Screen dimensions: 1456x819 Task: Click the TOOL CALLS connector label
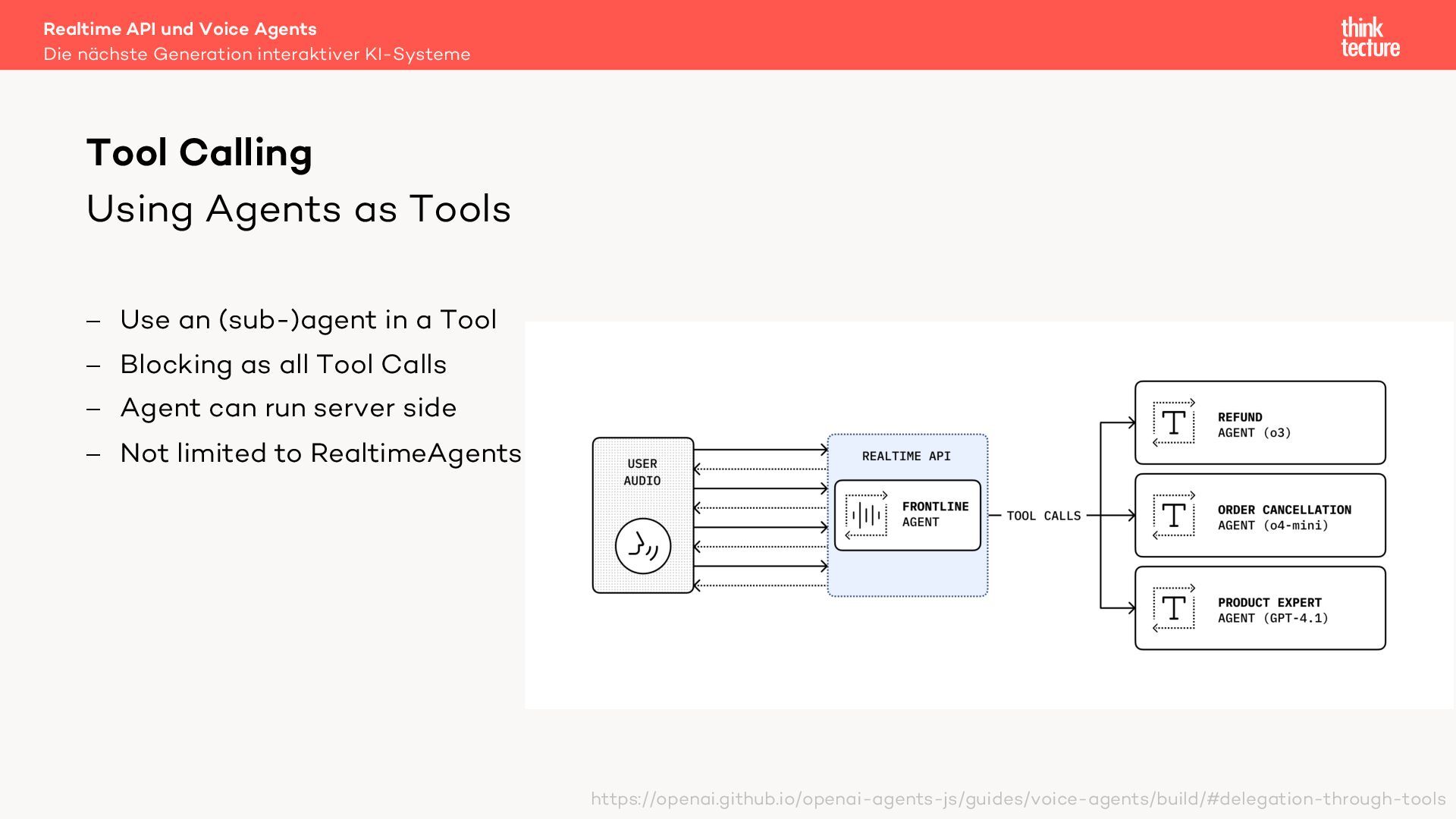1043,516
